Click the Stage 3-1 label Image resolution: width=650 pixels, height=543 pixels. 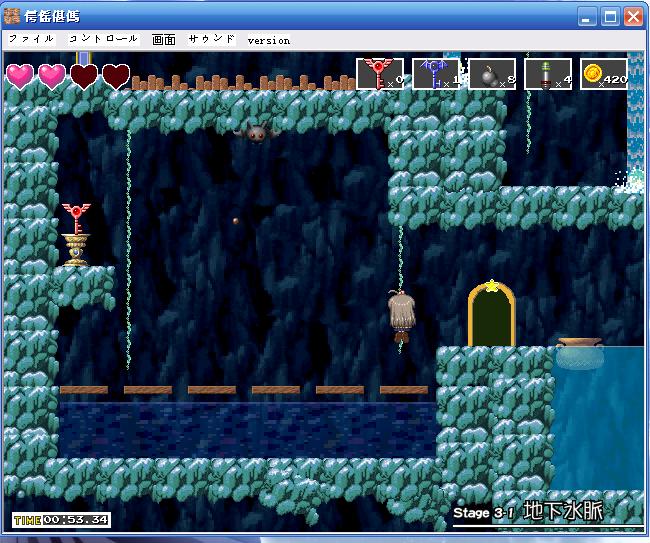pyautogui.click(x=483, y=513)
